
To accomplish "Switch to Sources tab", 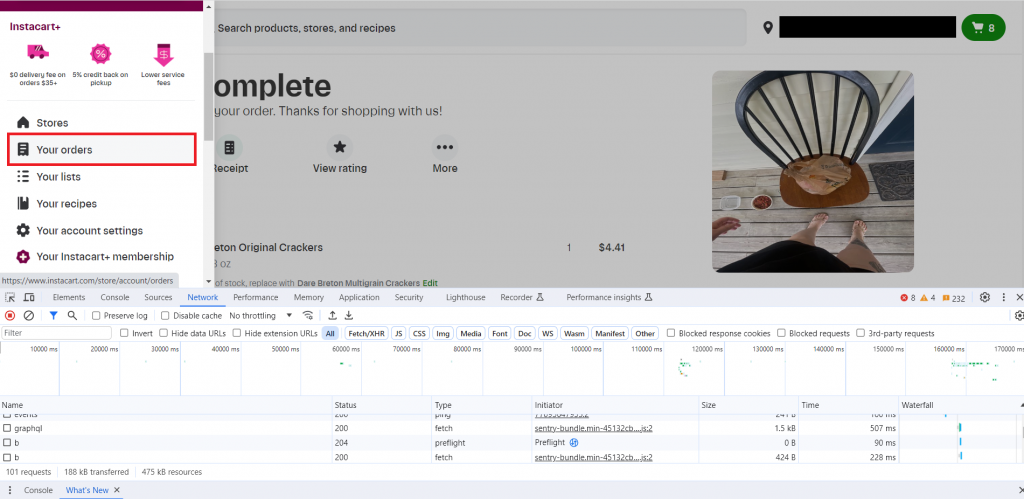I will pos(158,297).
